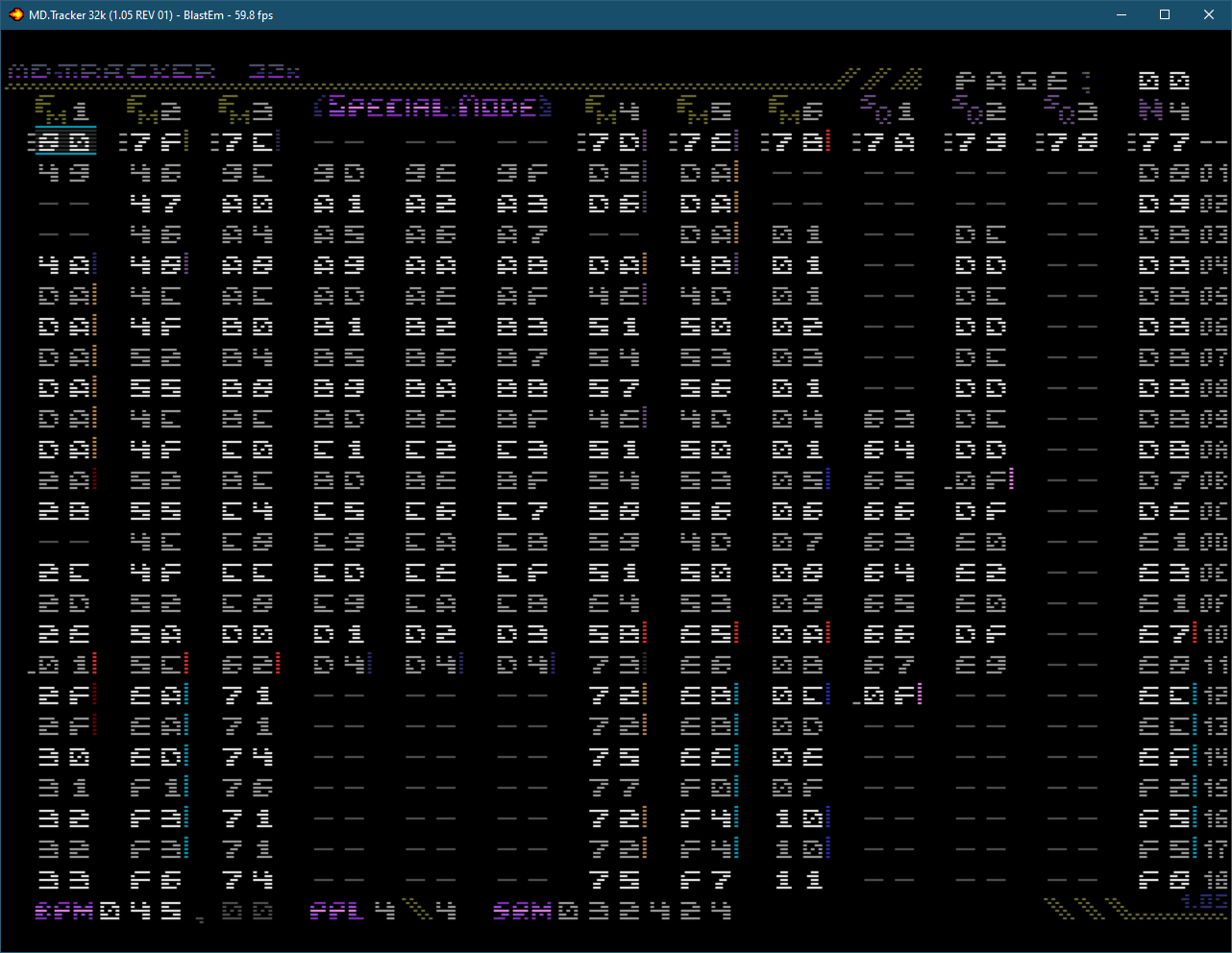Viewport: 1232px width, 953px height.
Task: Click the BlastEm app icon in title bar
Action: click(15, 14)
